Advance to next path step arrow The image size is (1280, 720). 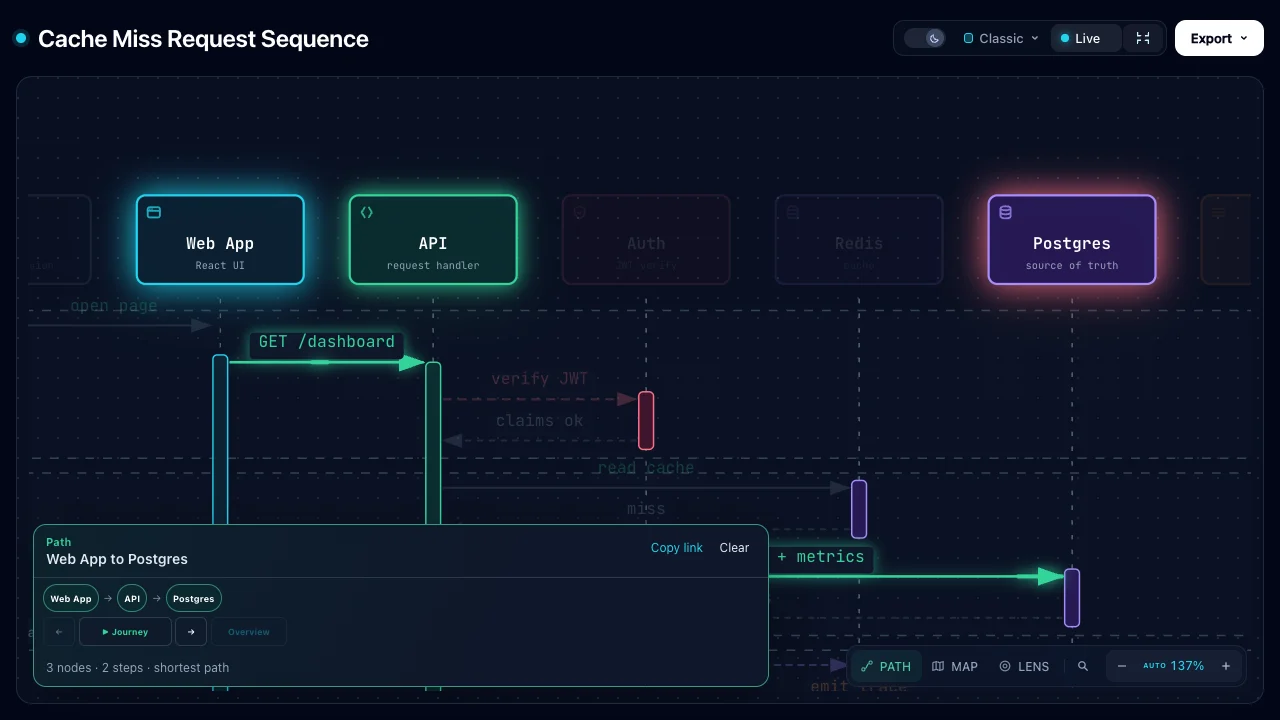tap(191, 632)
